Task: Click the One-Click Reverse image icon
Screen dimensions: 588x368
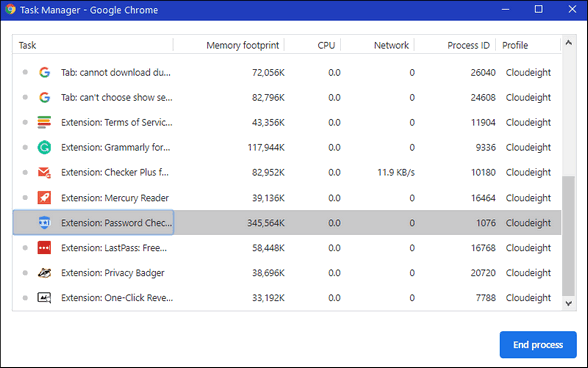Action: pyautogui.click(x=44, y=298)
